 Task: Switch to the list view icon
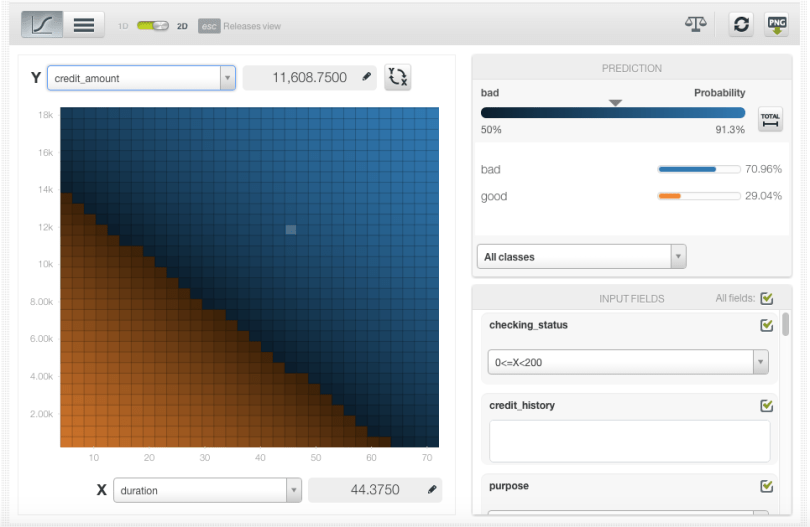84,25
